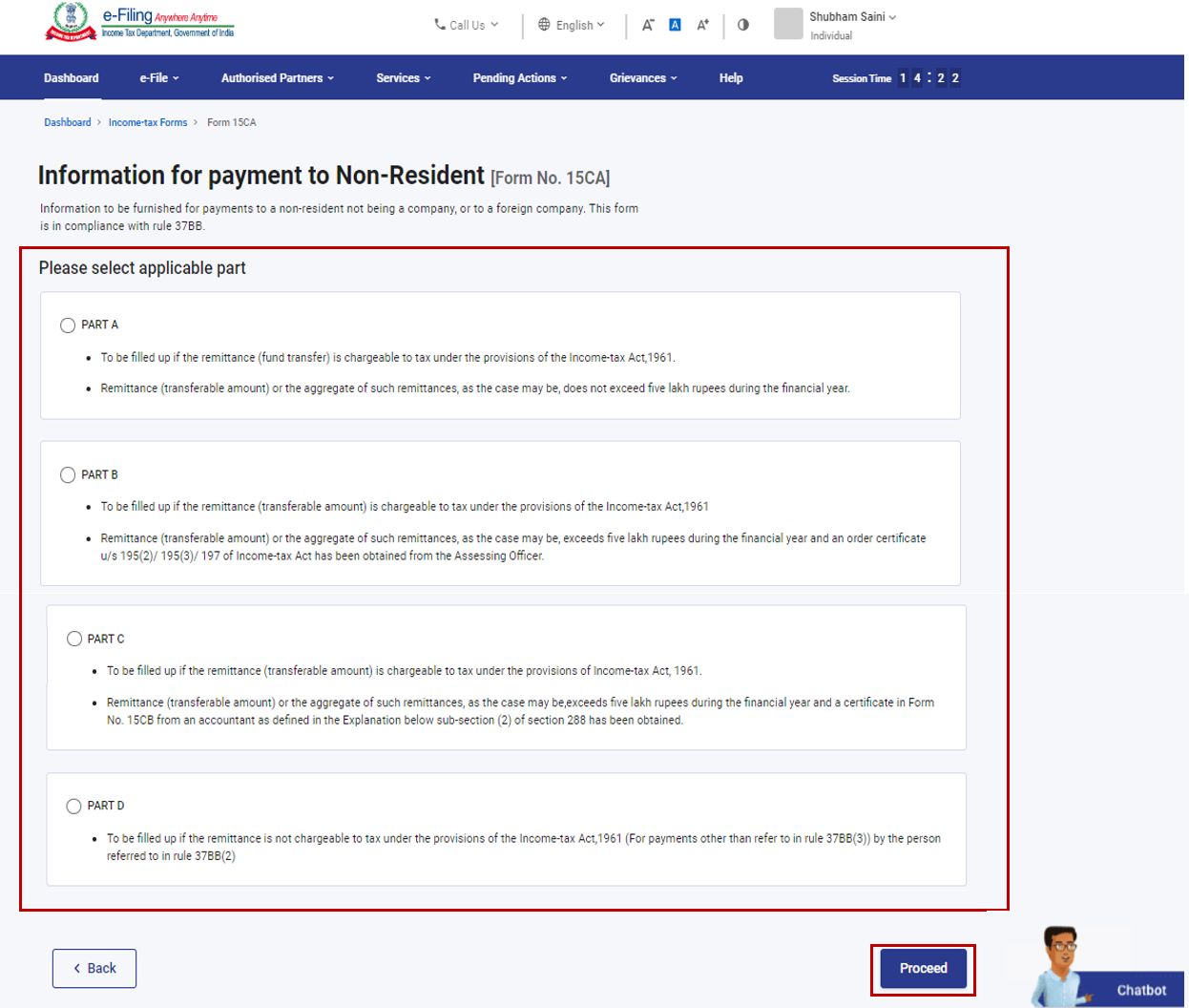Click the Proceed button
Viewport: 1189px width, 1008px height.
(x=922, y=968)
